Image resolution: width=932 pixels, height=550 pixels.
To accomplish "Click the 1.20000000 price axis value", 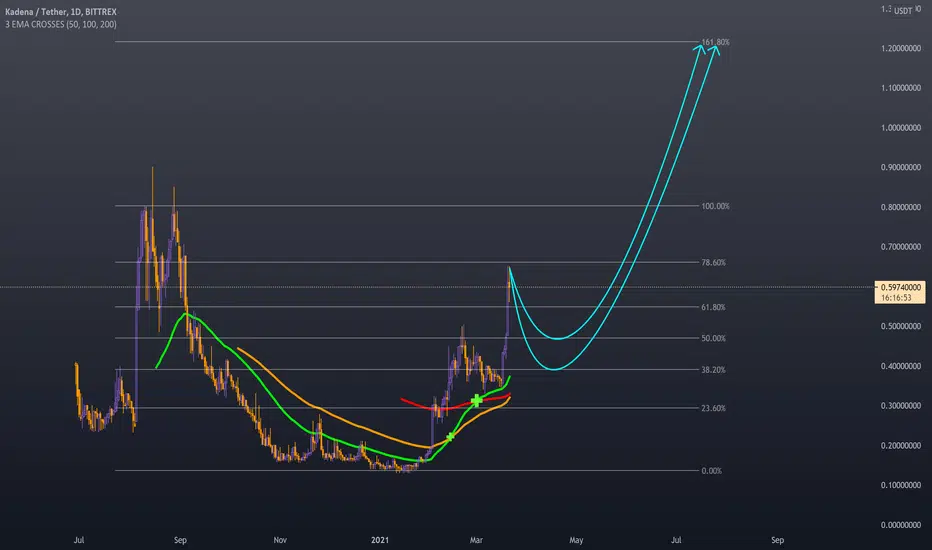I will pos(901,48).
